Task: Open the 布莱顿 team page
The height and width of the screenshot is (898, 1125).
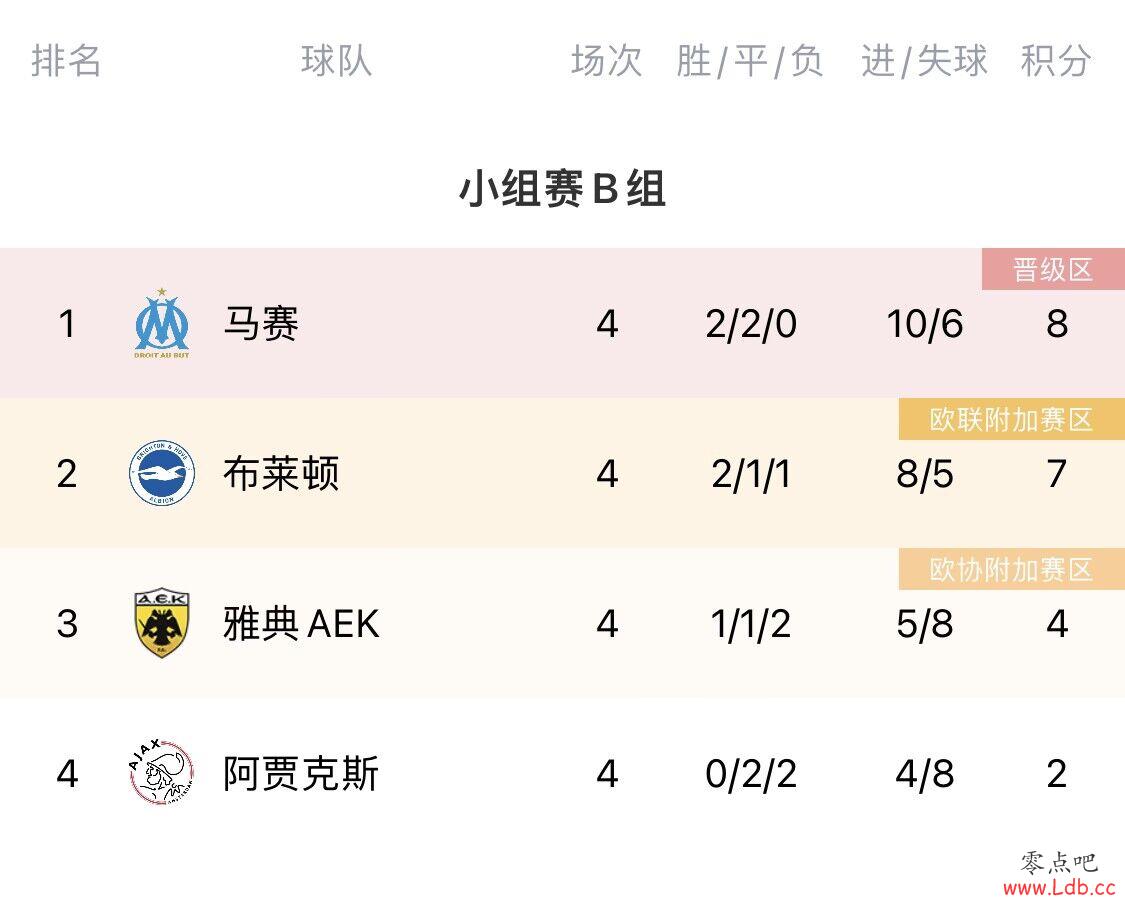Action: 281,473
